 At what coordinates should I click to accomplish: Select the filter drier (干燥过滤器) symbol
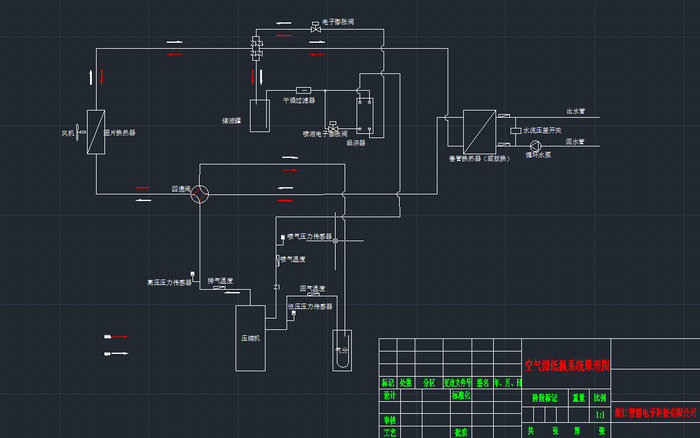303,90
